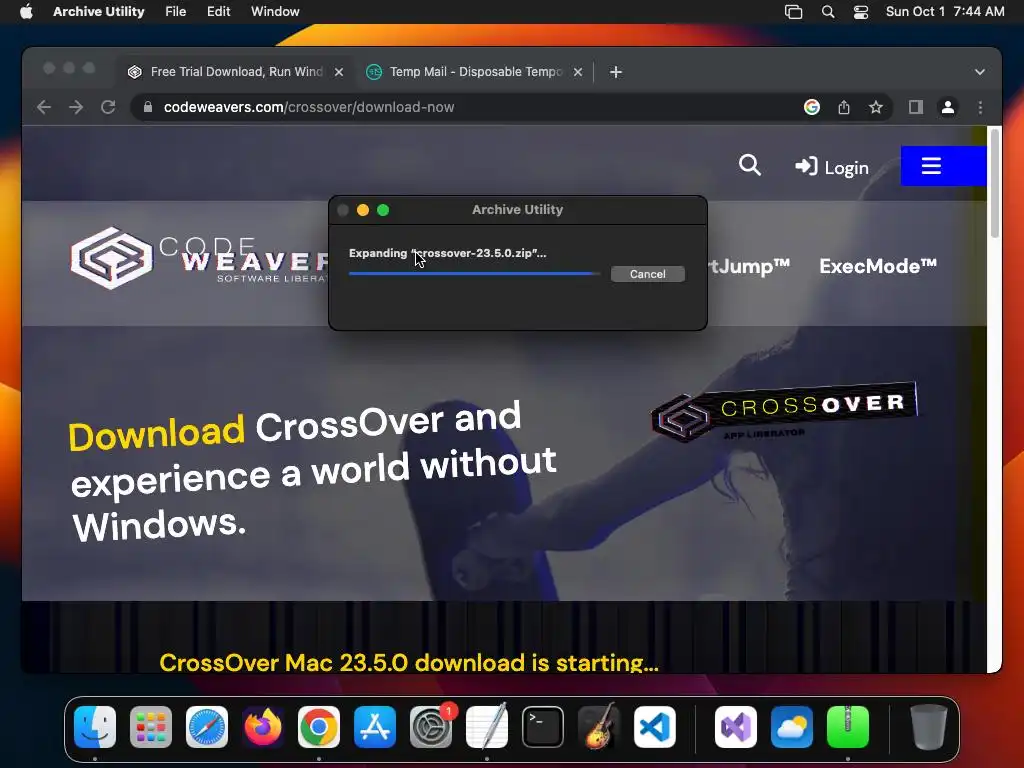The height and width of the screenshot is (768, 1024).
Task: Open Firefox from the Dock
Action: click(263, 727)
